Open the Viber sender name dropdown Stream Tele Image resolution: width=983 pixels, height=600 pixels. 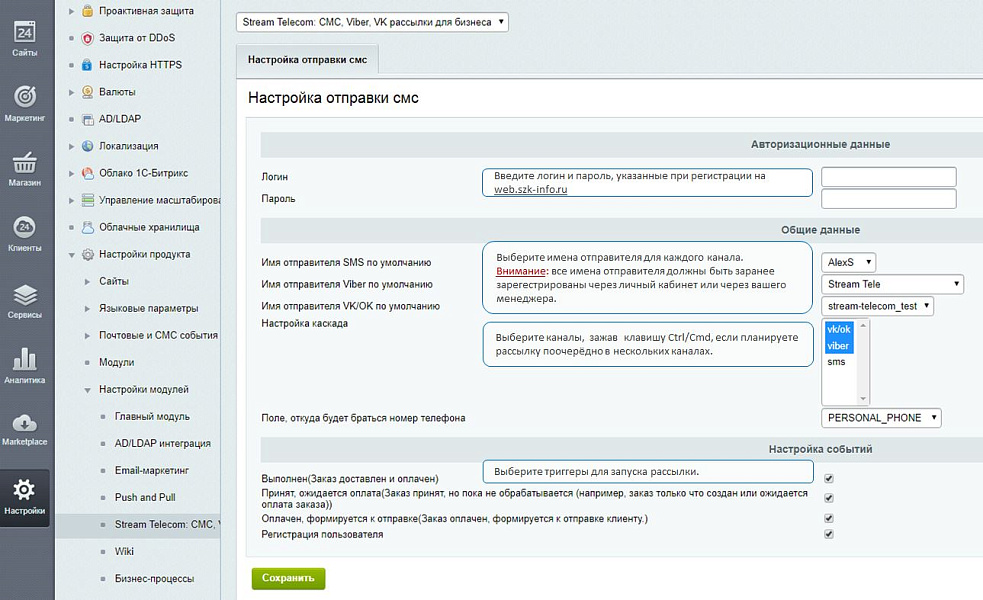point(891,284)
